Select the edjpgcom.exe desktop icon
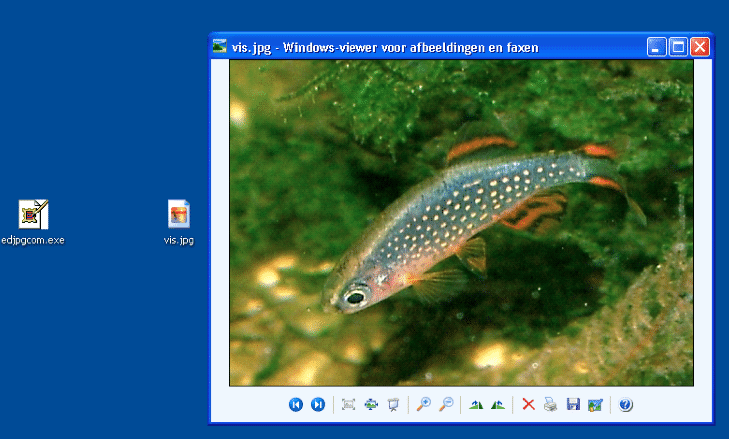 click(x=33, y=215)
